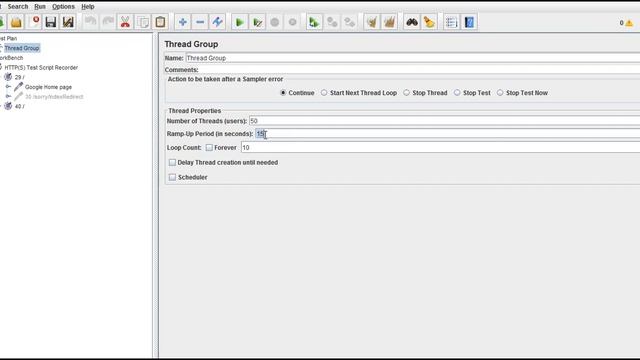640x360 pixels.
Task: Select HTTP(S) Test Script Recorder node
Action: [41, 67]
